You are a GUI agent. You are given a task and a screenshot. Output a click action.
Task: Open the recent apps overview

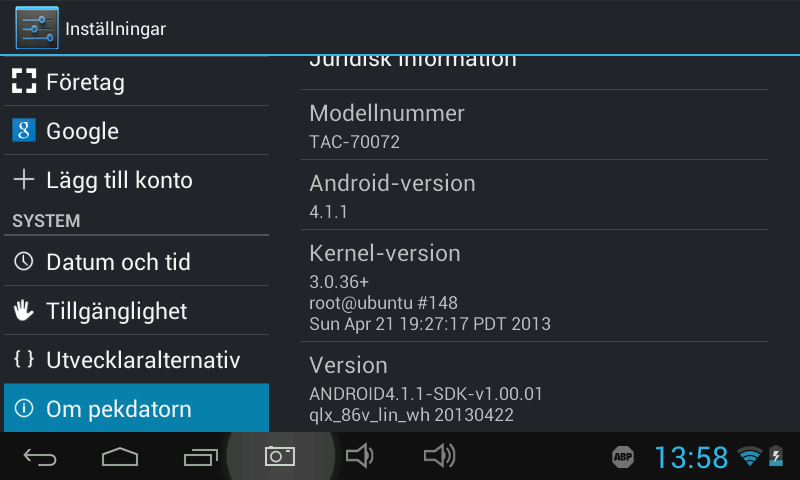201,457
